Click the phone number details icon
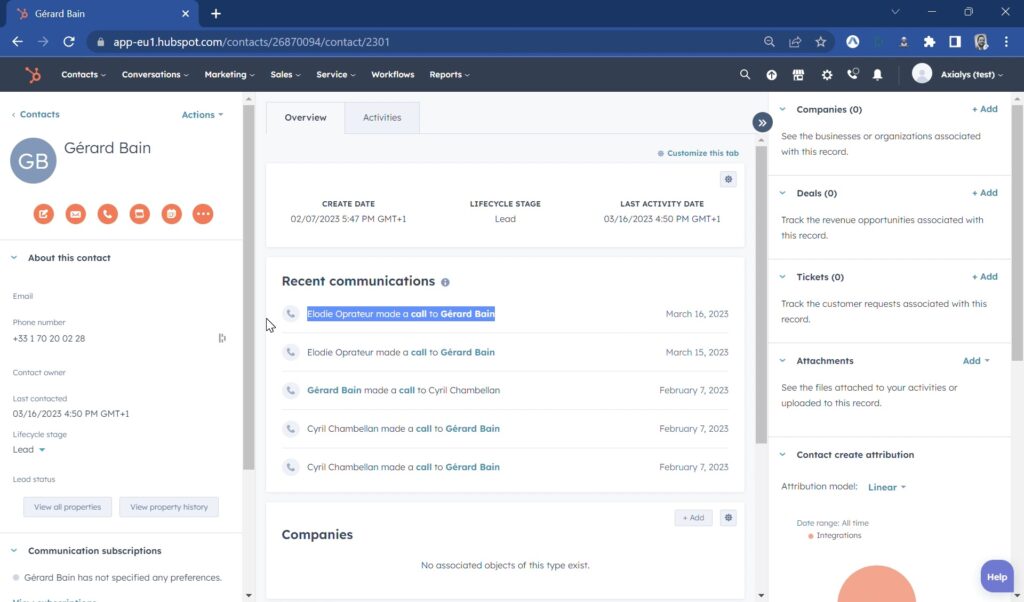 (222, 338)
